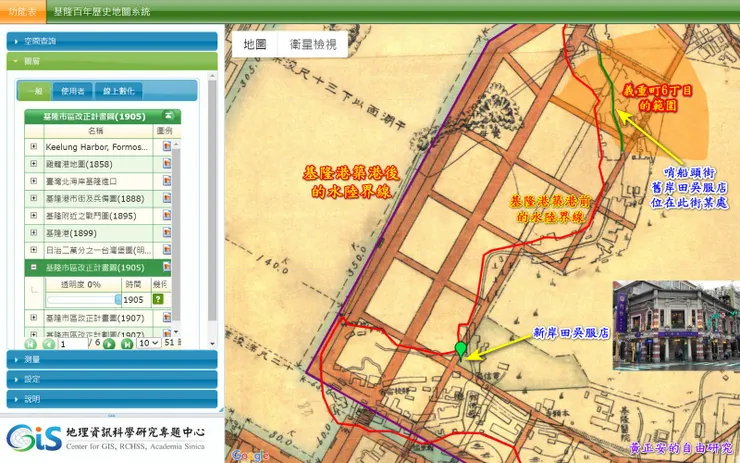Switch map to 衛星檢視 view
Viewport: 740px width, 463px height.
[x=313, y=44]
